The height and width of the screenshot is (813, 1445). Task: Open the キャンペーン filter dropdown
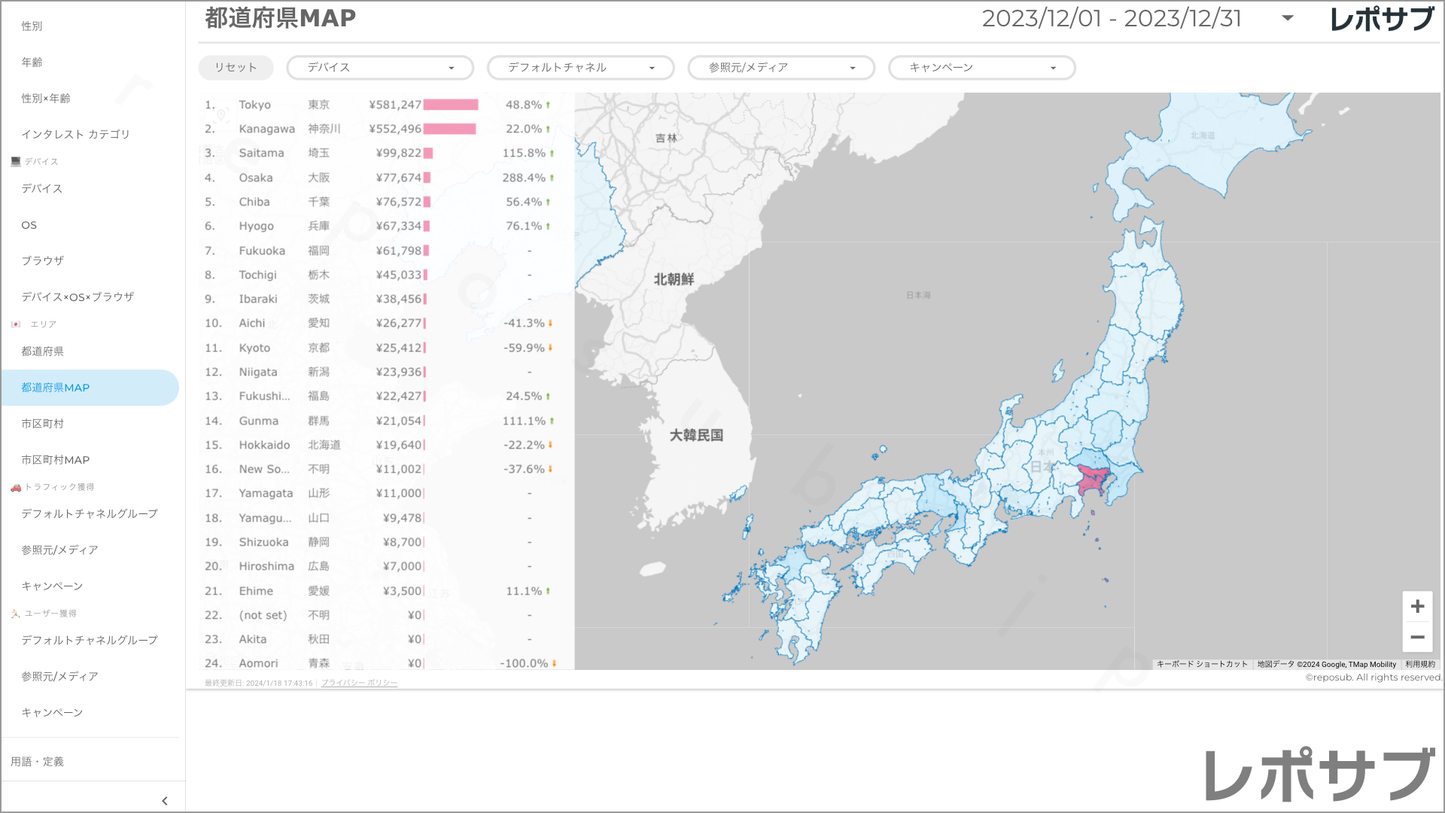982,68
